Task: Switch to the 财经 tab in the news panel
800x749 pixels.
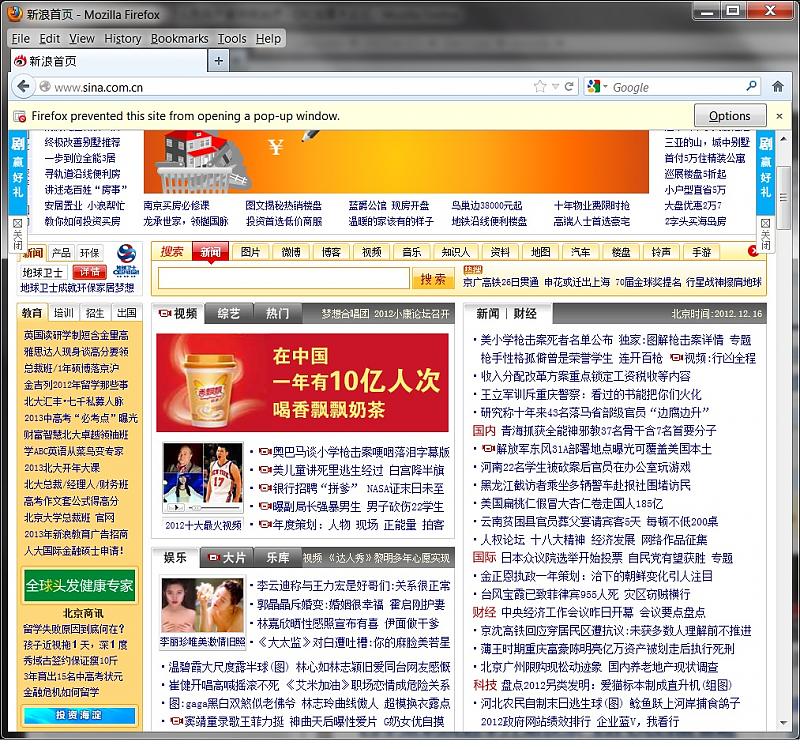Action: tap(525, 313)
